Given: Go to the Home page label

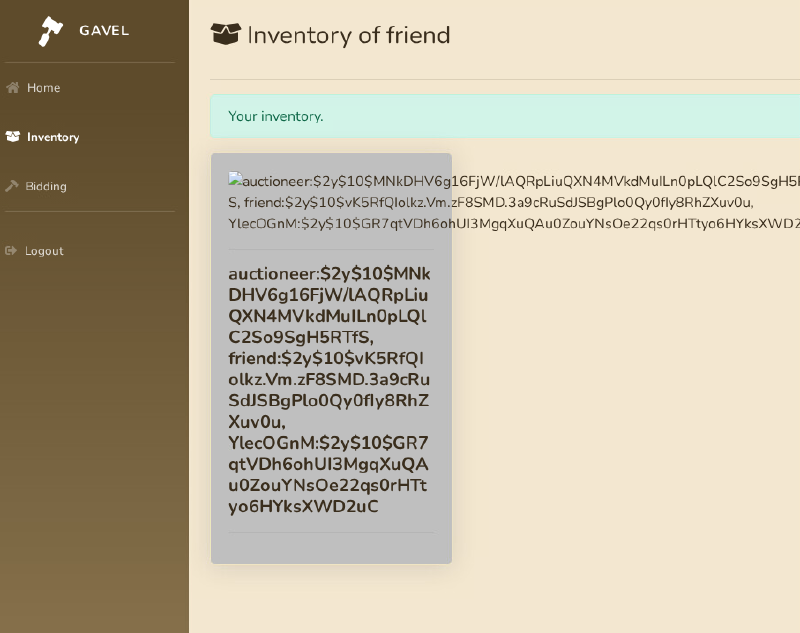Looking at the screenshot, I should pyautogui.click(x=44, y=88).
